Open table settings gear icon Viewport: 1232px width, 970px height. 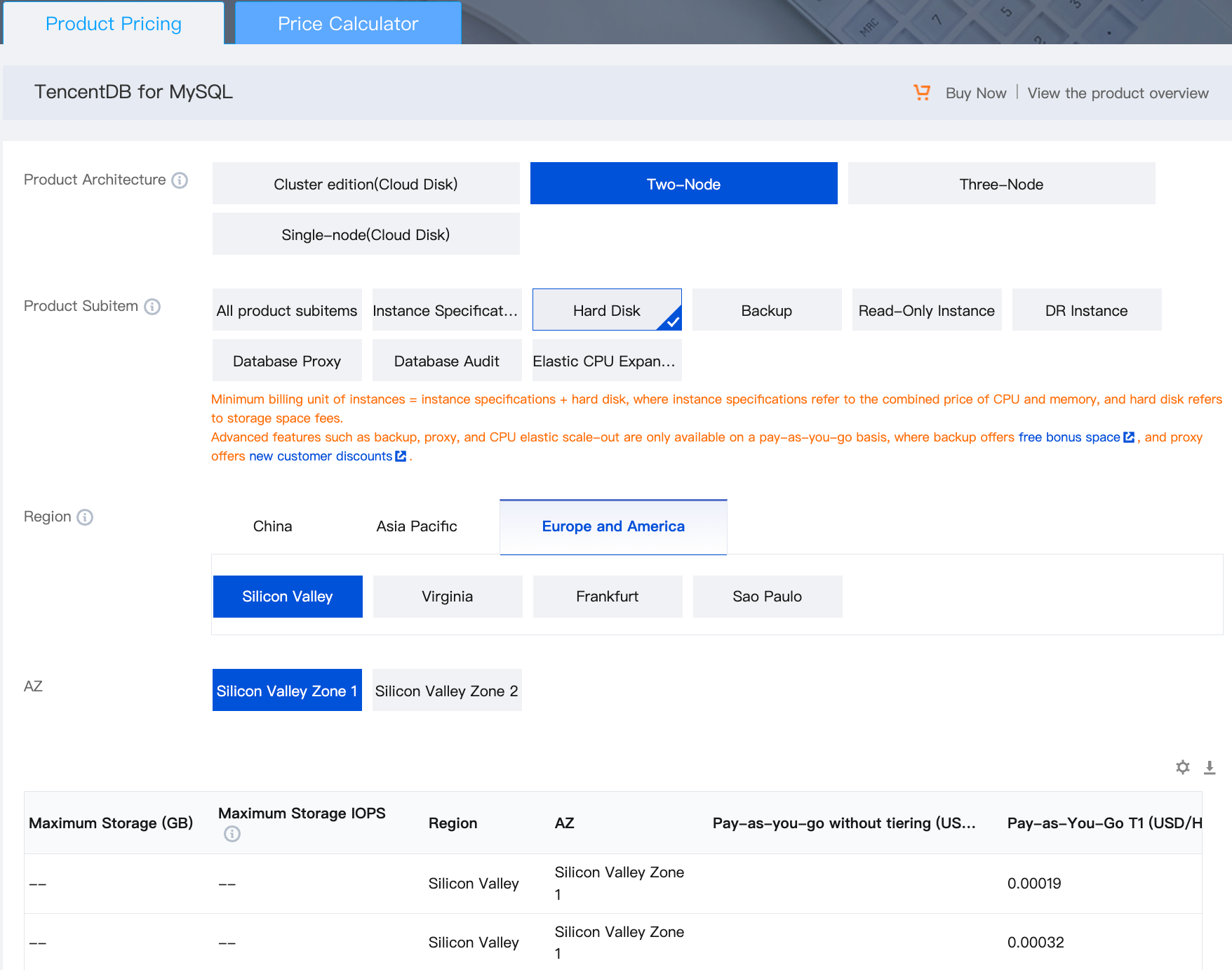1183,767
